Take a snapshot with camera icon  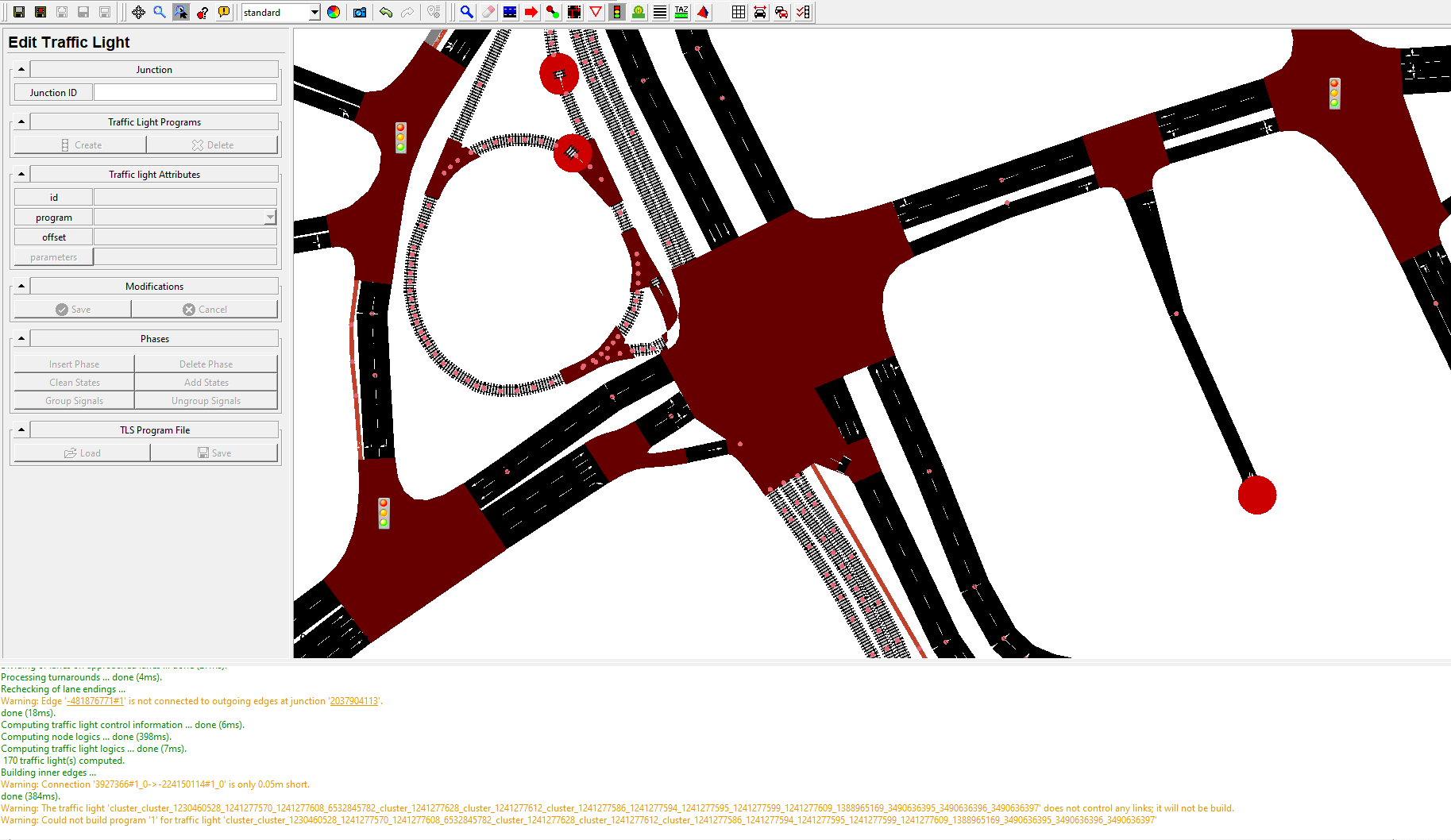pos(360,12)
